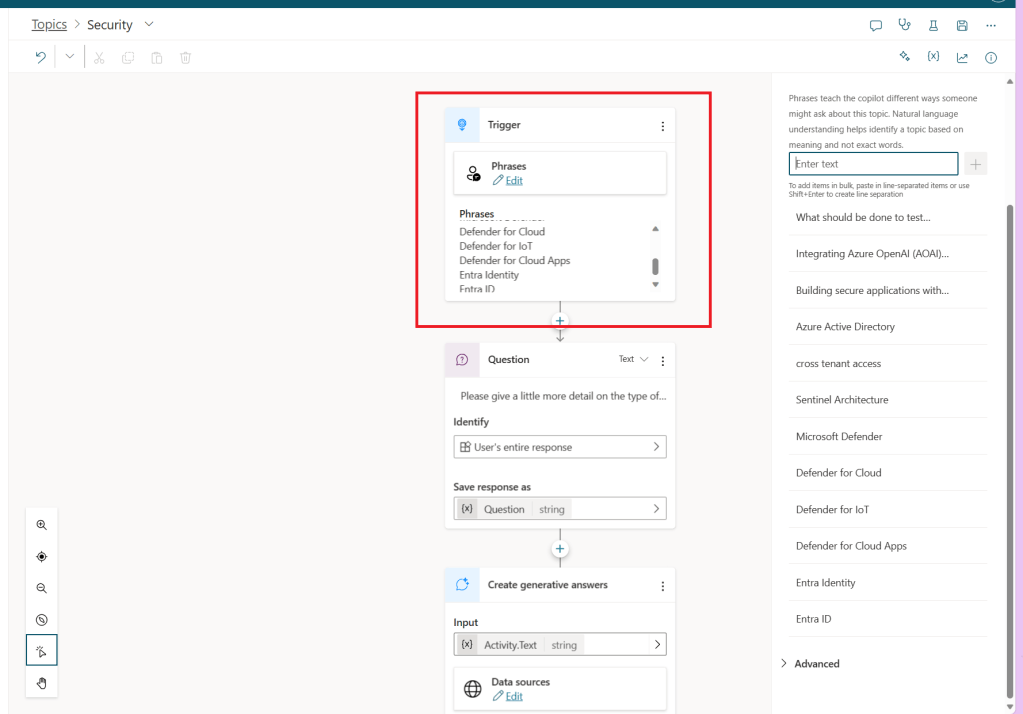Click Edit link under Phrases
This screenshot has height=714, width=1023.
513,181
